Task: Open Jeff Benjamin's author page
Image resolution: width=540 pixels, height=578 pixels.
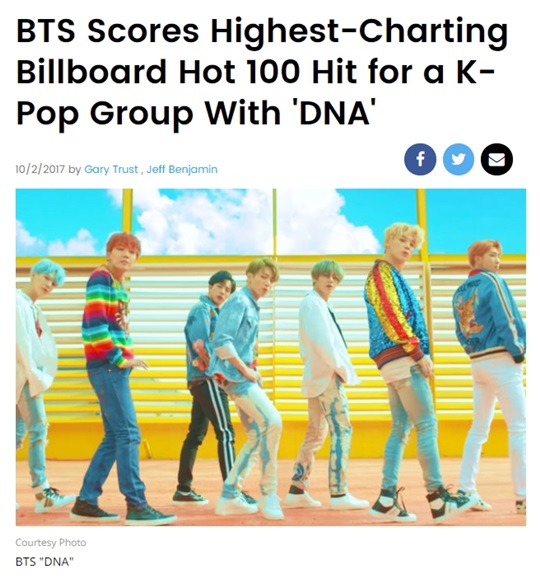Action: coord(182,170)
